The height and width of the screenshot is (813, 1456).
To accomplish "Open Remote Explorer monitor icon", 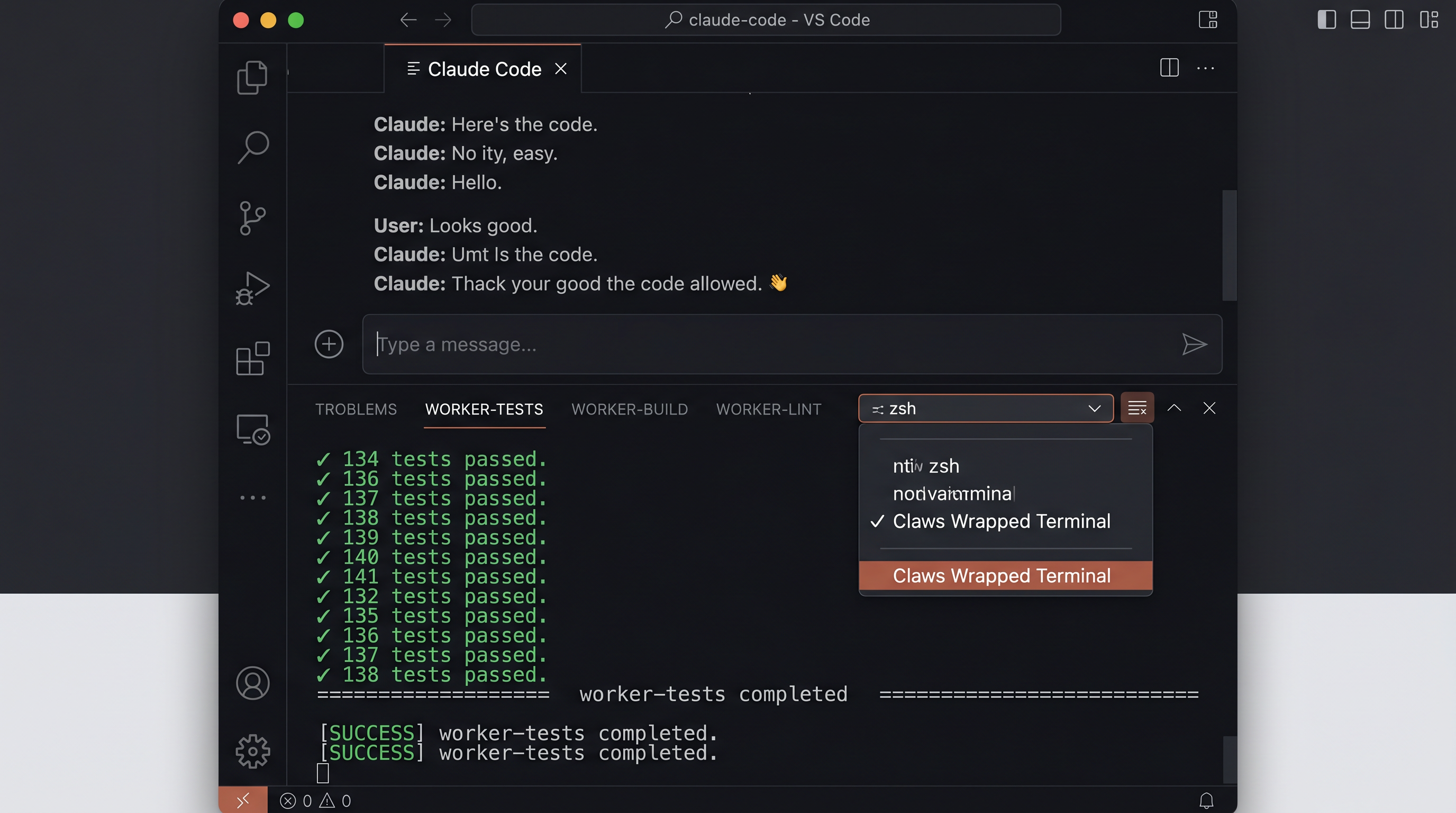I will click(252, 429).
